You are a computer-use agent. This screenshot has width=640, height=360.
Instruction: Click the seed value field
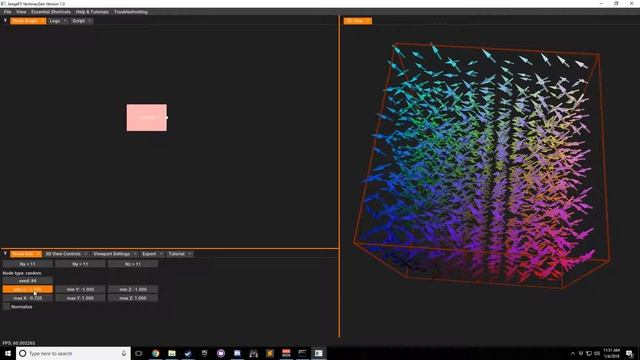(28, 281)
